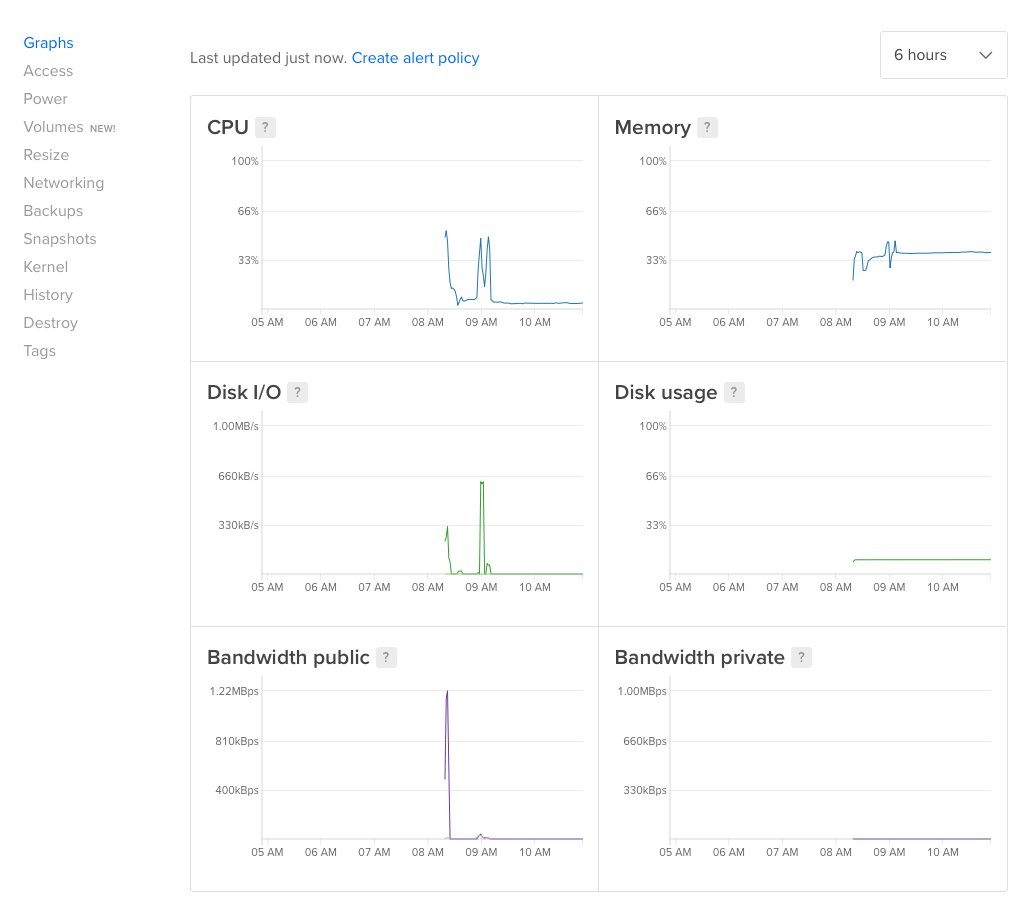This screenshot has height=902, width=1028.
Task: Click the 330kBps Bandwidth private axis label
Action: pos(644,791)
